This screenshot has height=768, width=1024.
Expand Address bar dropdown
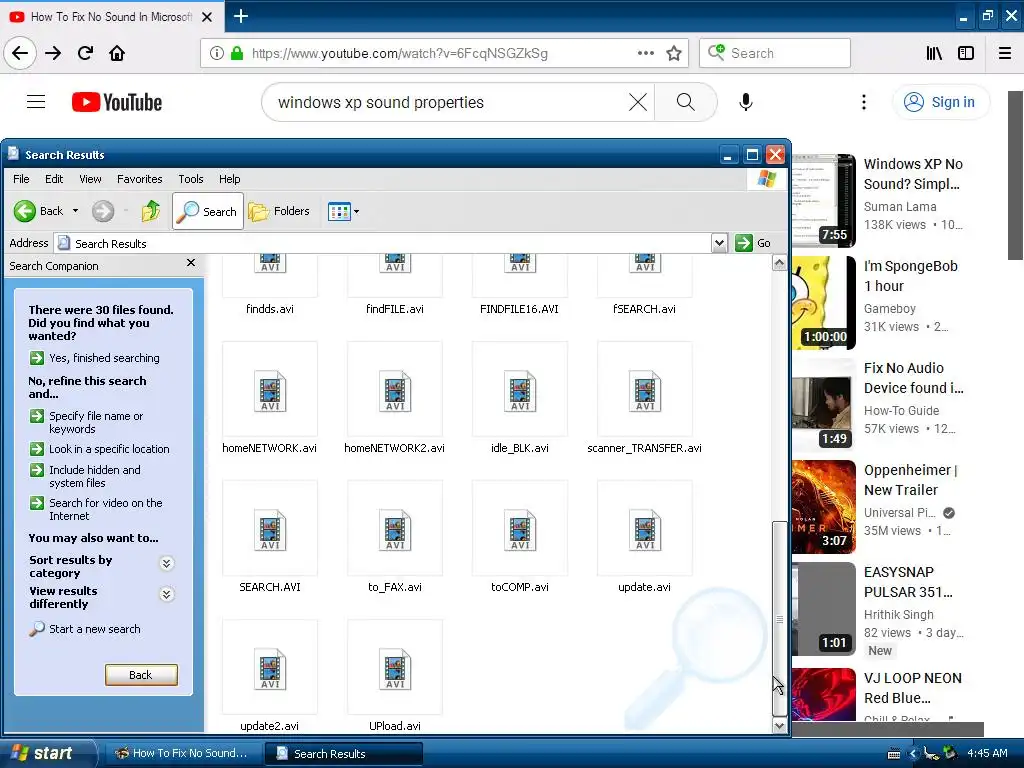point(719,243)
